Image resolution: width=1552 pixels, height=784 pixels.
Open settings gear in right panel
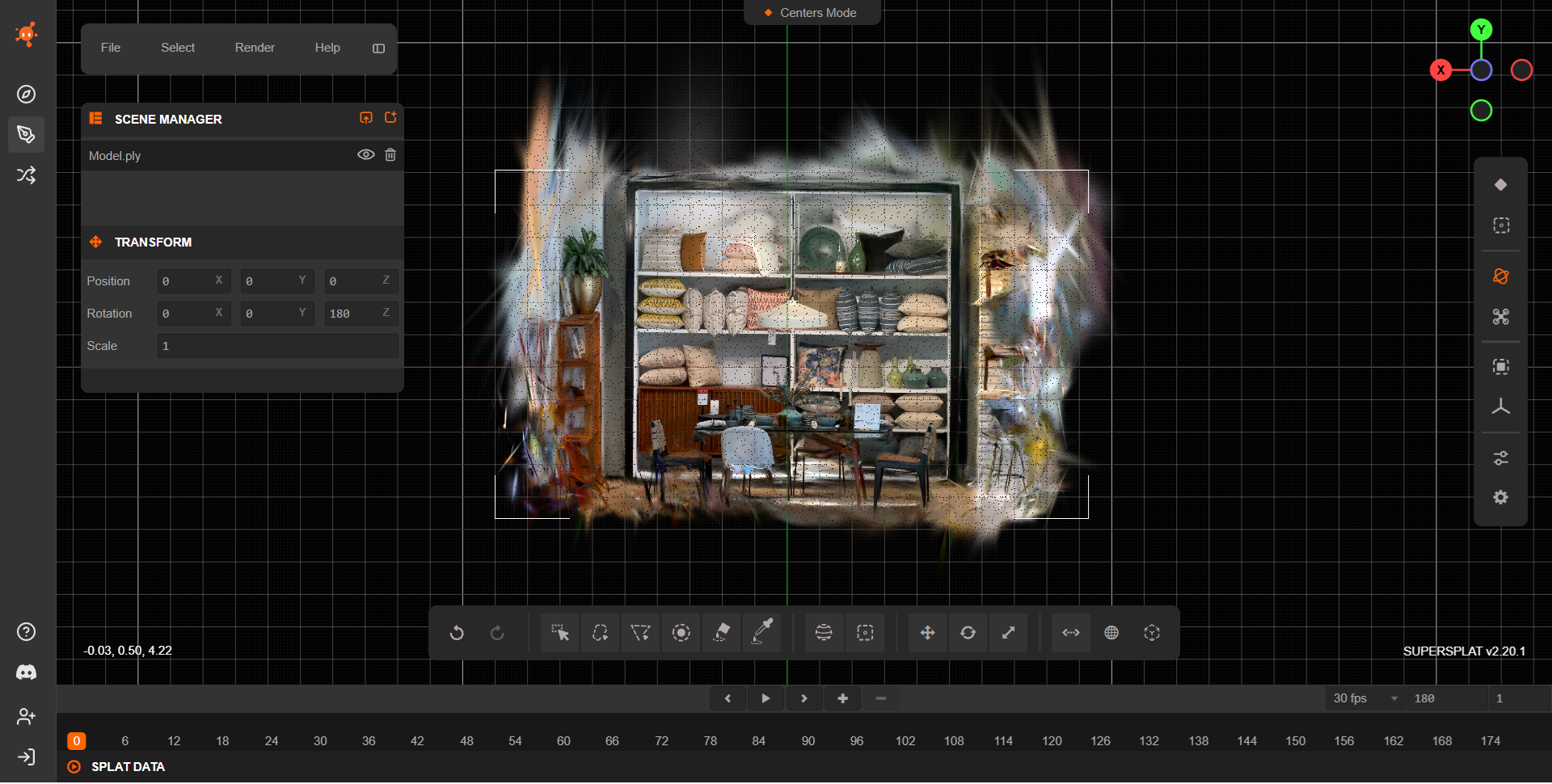[x=1501, y=498]
